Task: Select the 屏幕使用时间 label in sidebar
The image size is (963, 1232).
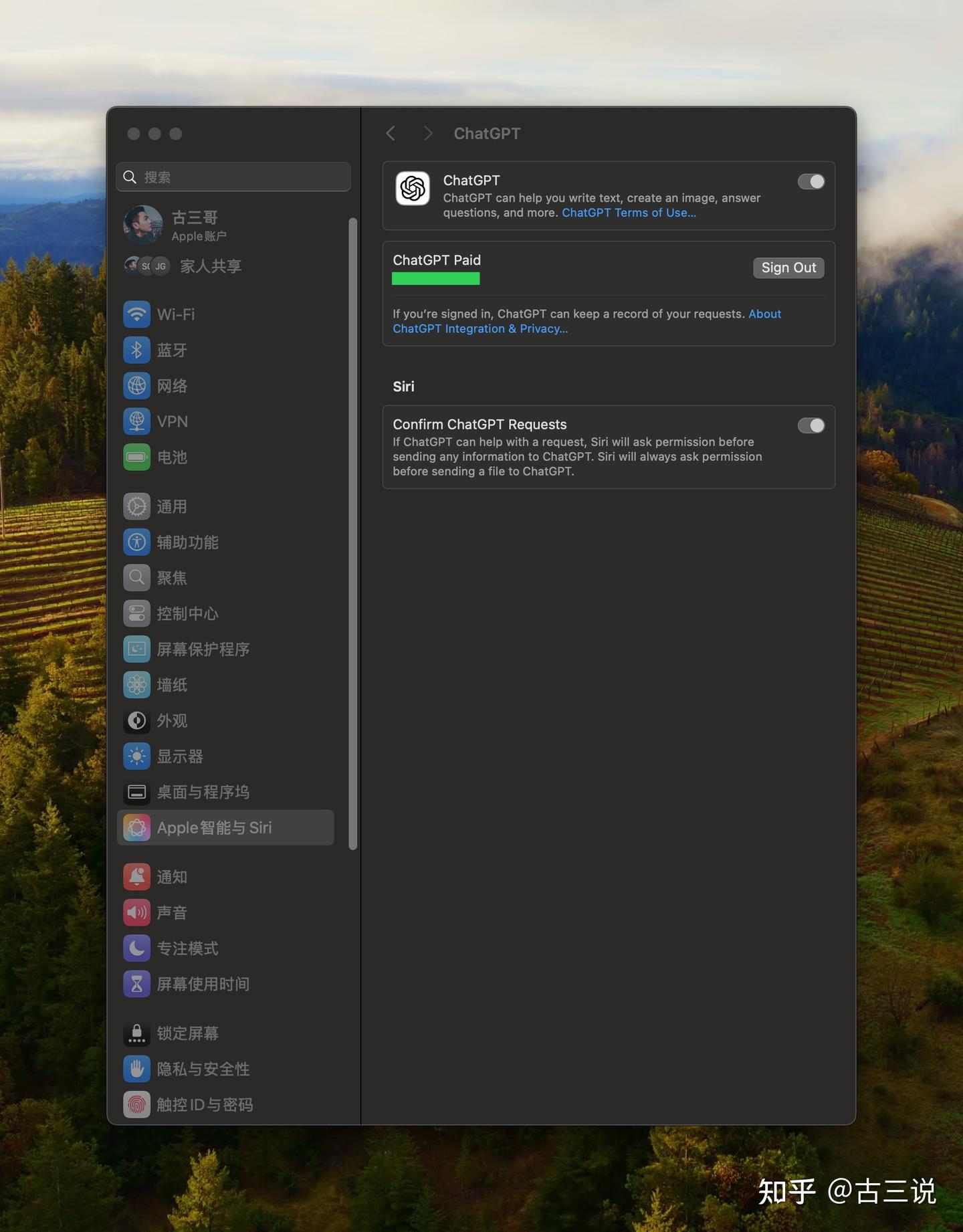Action: pos(203,984)
